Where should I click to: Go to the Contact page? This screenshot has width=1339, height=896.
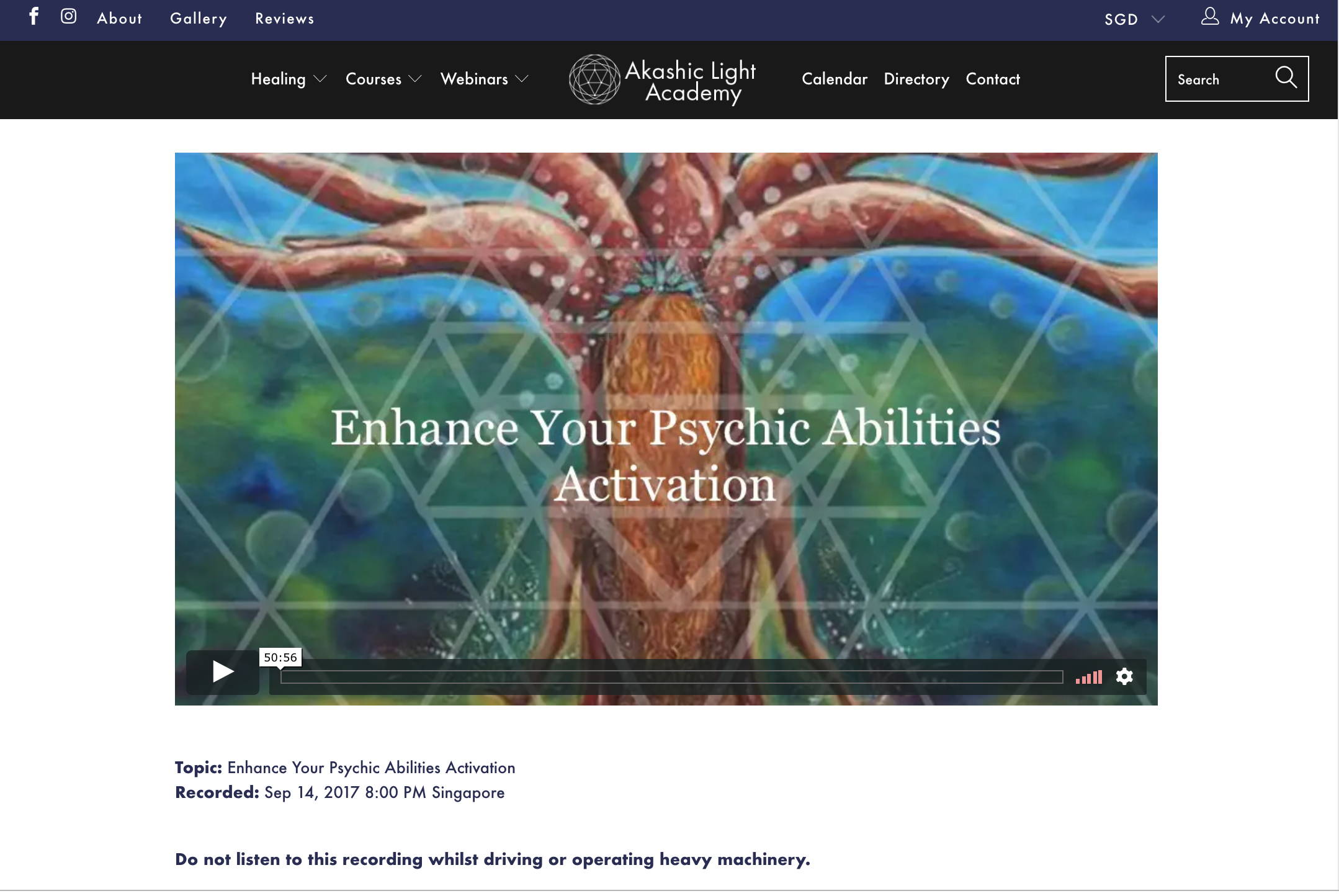(993, 79)
